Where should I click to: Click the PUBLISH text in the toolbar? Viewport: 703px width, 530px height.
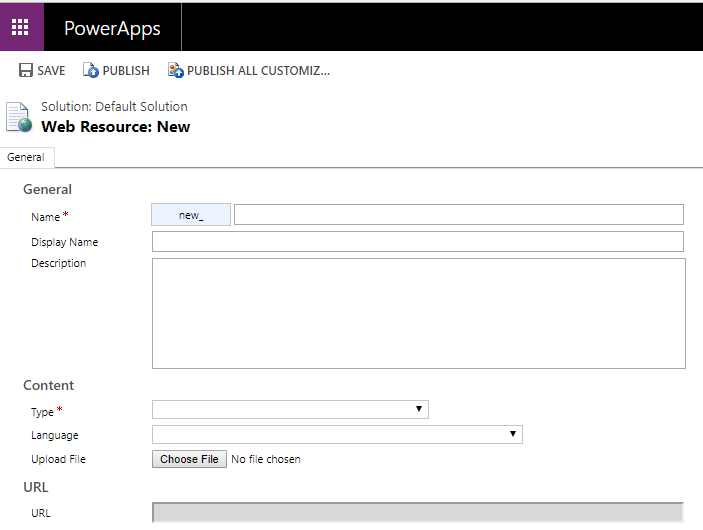(x=126, y=71)
